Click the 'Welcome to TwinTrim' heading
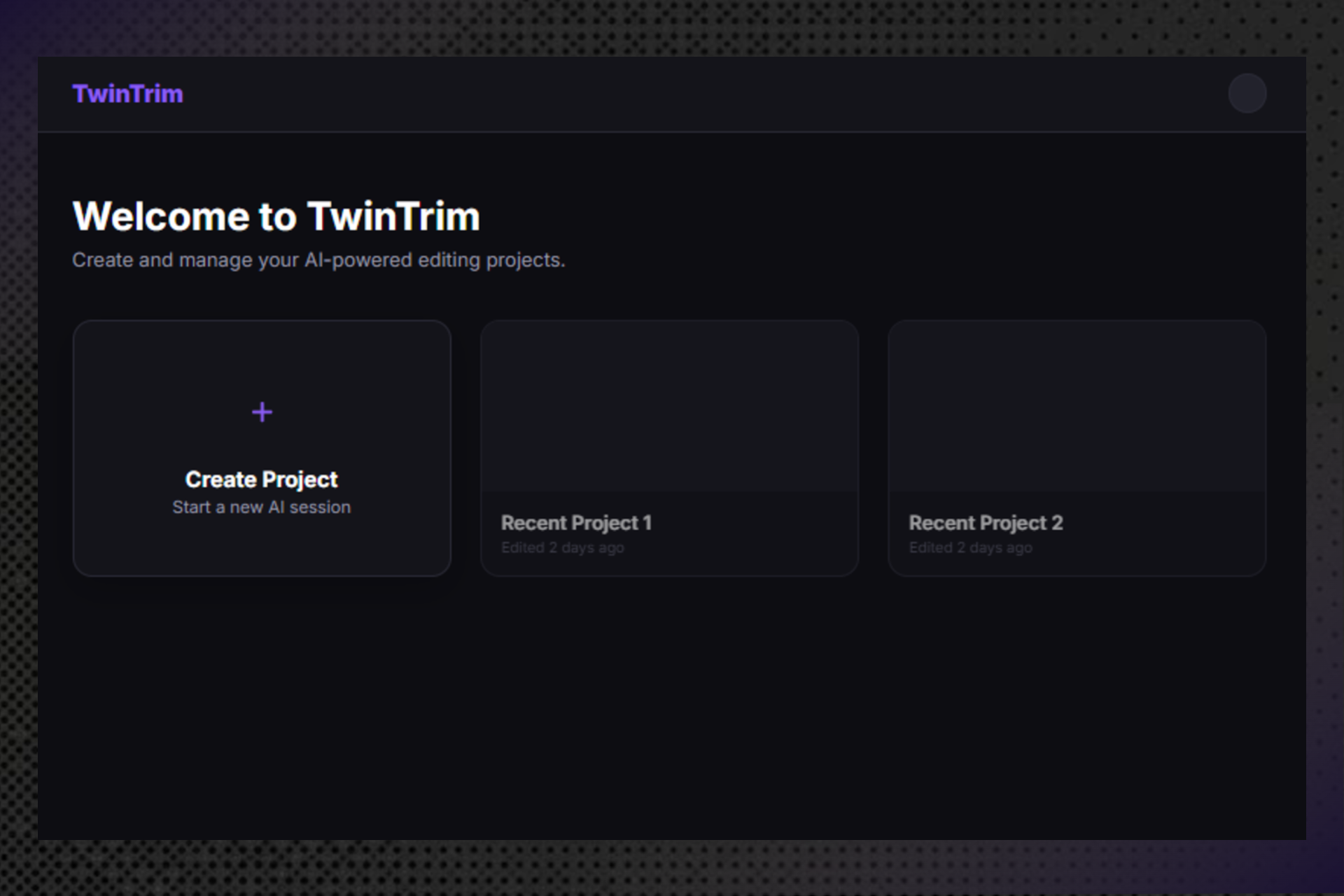The image size is (1344, 896). [276, 216]
